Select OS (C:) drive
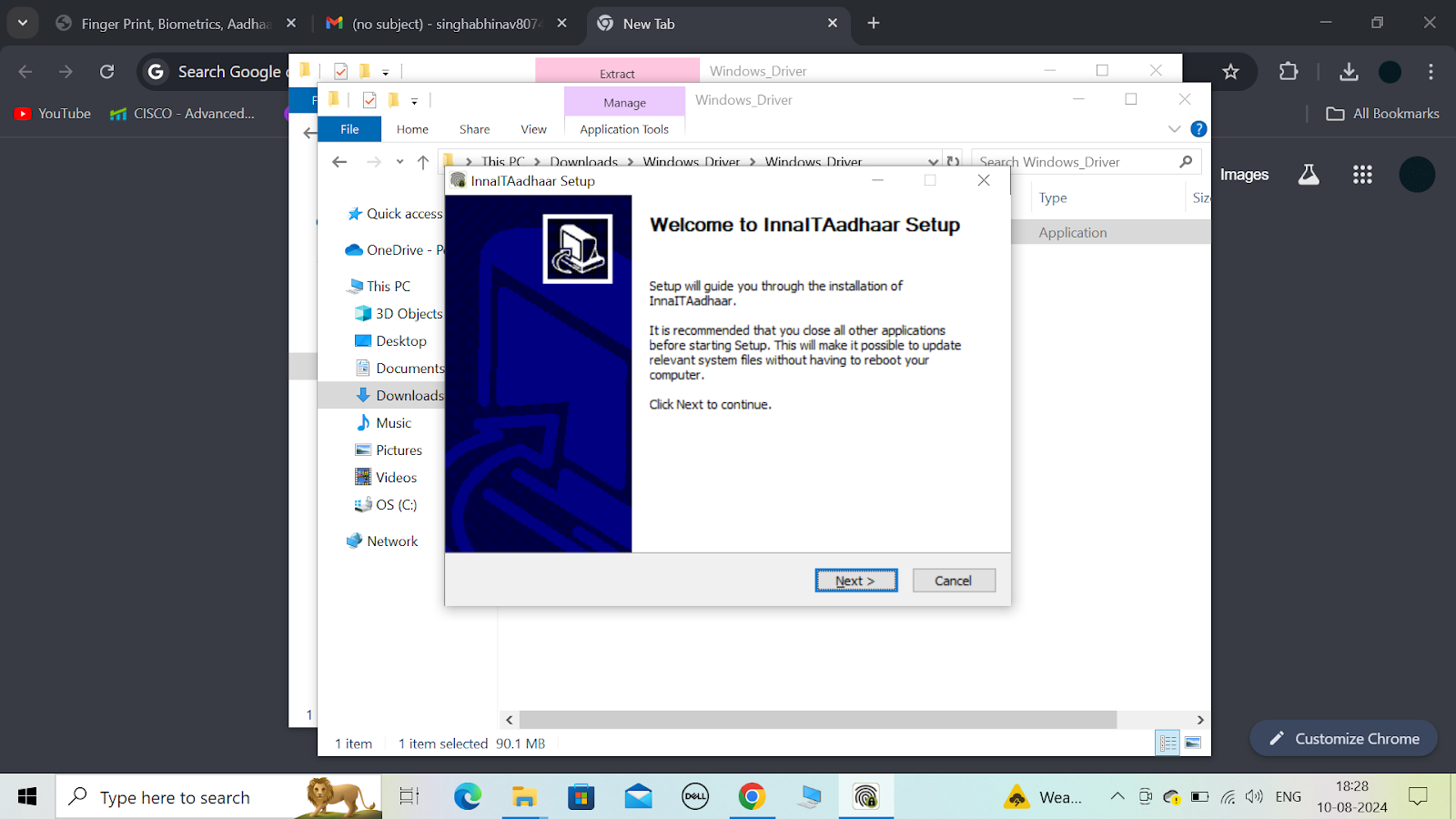This screenshot has width=1456, height=819. tap(386, 505)
